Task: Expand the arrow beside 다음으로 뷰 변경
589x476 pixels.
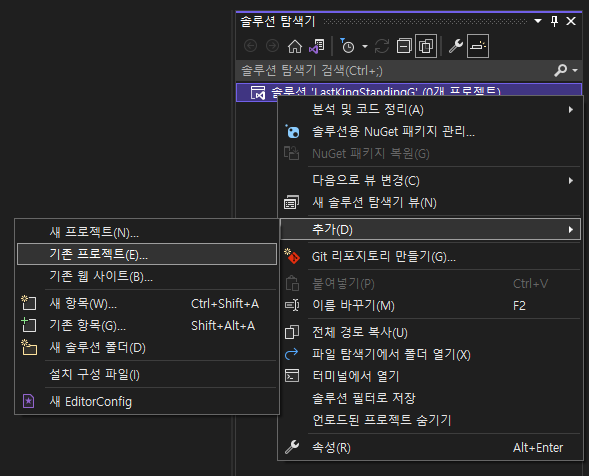Action: 571,181
